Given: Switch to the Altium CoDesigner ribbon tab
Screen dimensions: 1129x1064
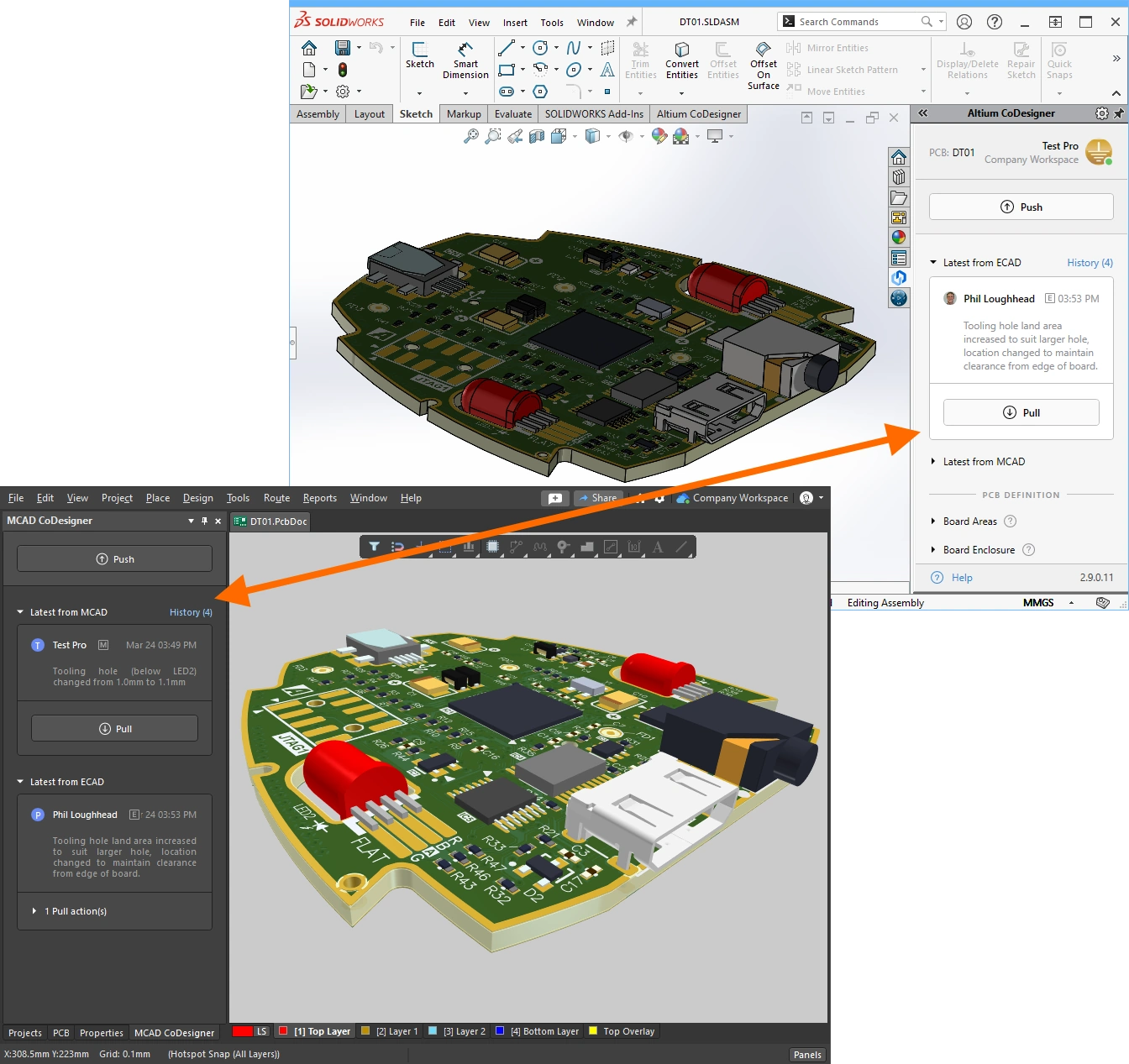Looking at the screenshot, I should click(699, 114).
